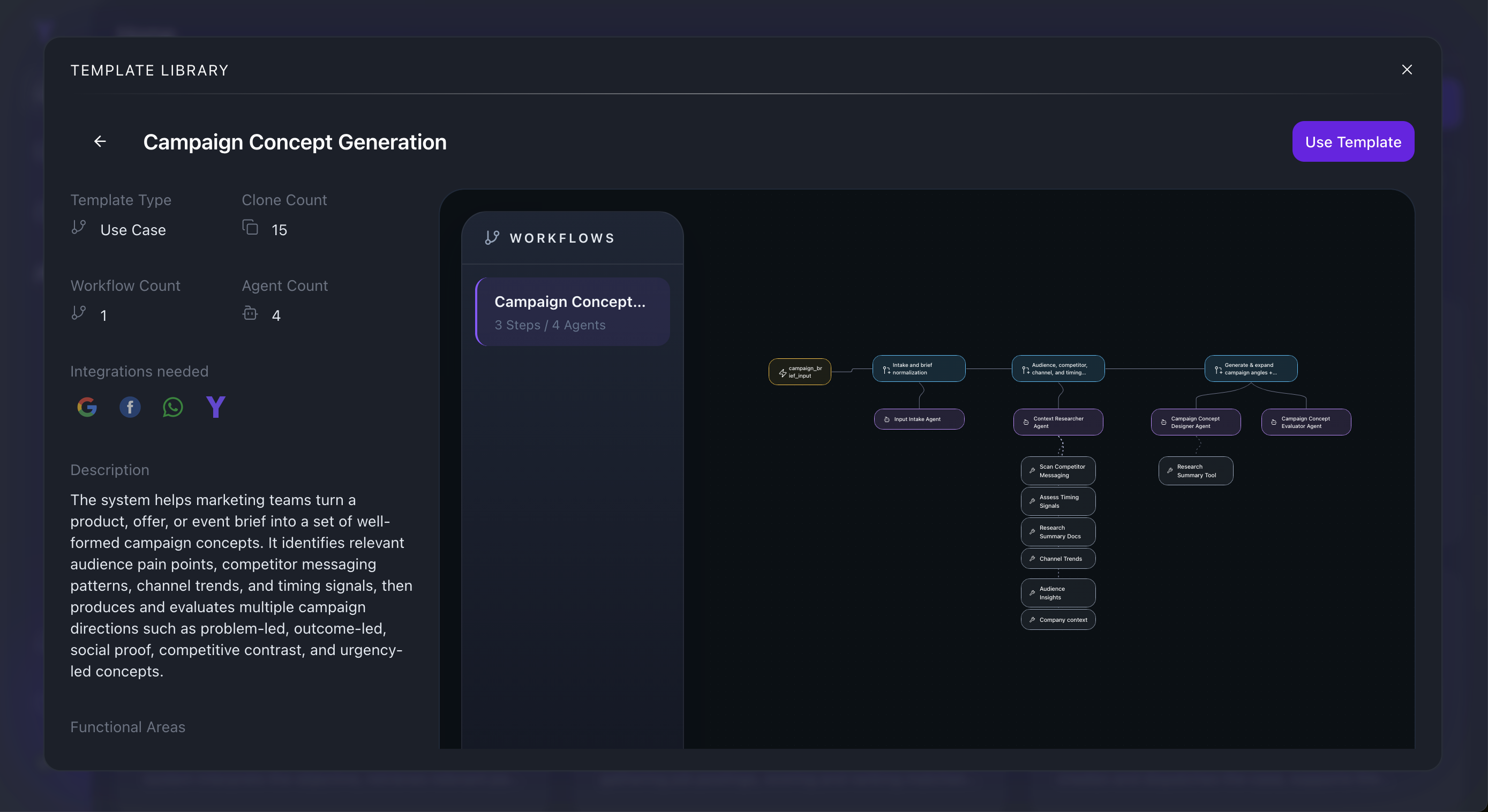Image resolution: width=1488 pixels, height=812 pixels.
Task: Click the Clone Count copy icon
Action: 250,227
